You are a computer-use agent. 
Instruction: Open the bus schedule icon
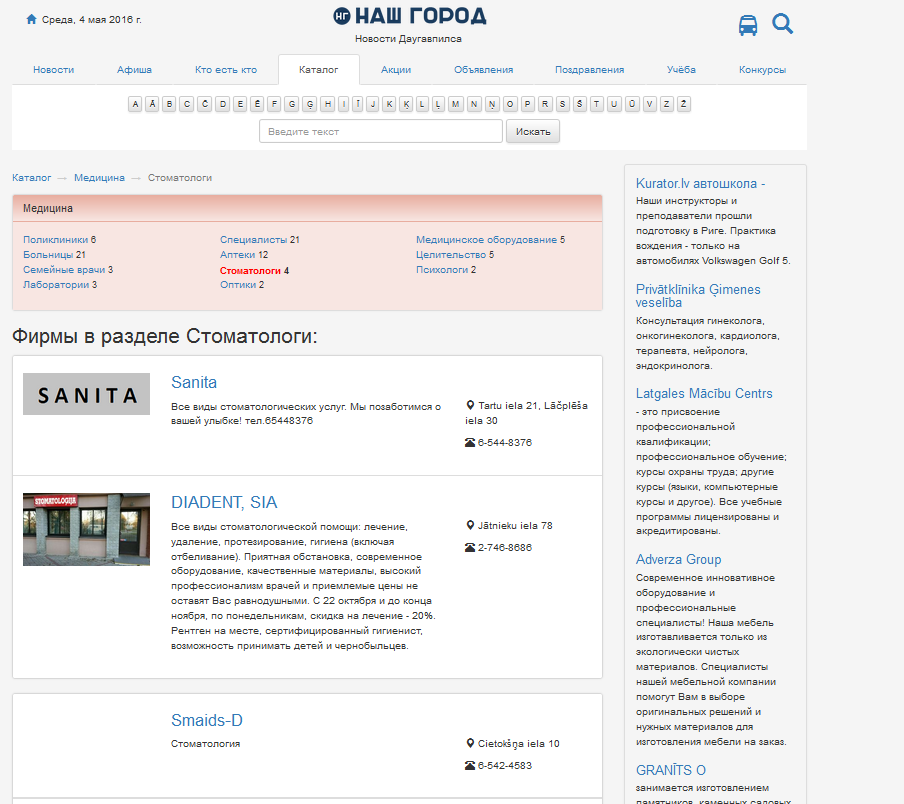point(748,25)
